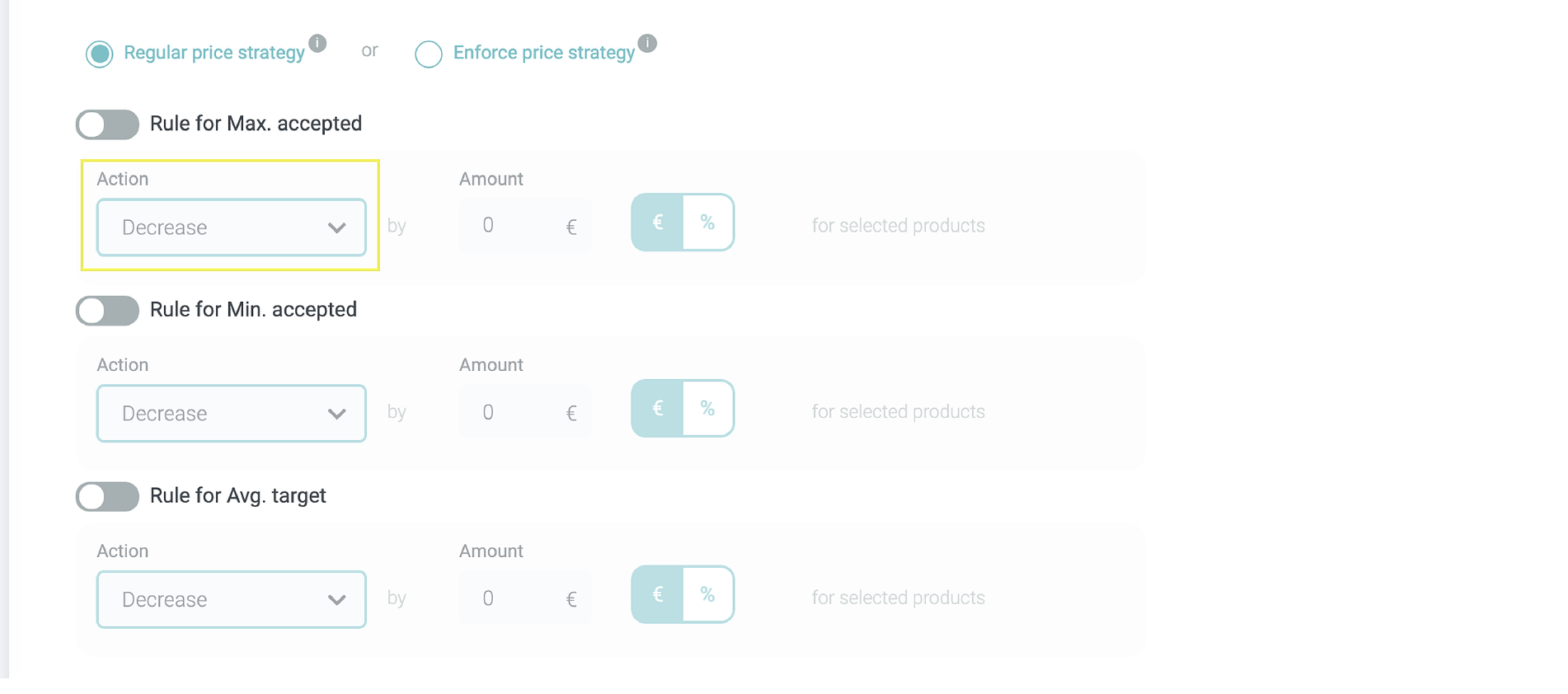Enable the Rule for Max. accepted toggle
The width and height of the screenshot is (1568, 694).
[107, 125]
